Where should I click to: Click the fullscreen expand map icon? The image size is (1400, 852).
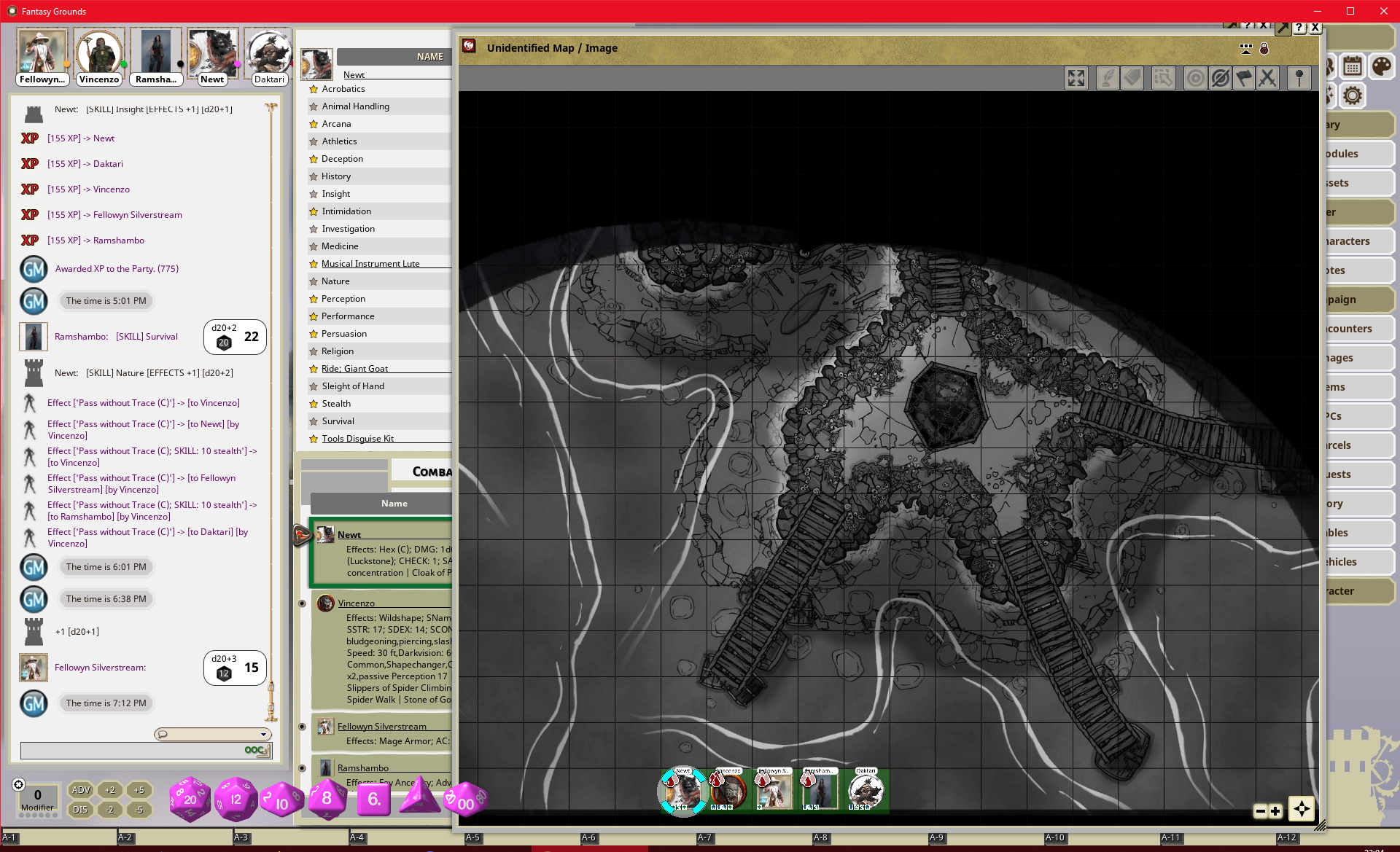tap(1076, 79)
